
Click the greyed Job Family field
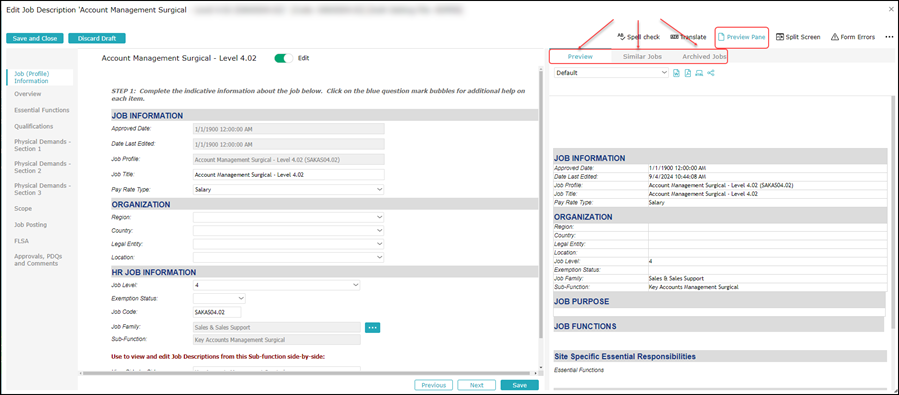click(x=277, y=327)
